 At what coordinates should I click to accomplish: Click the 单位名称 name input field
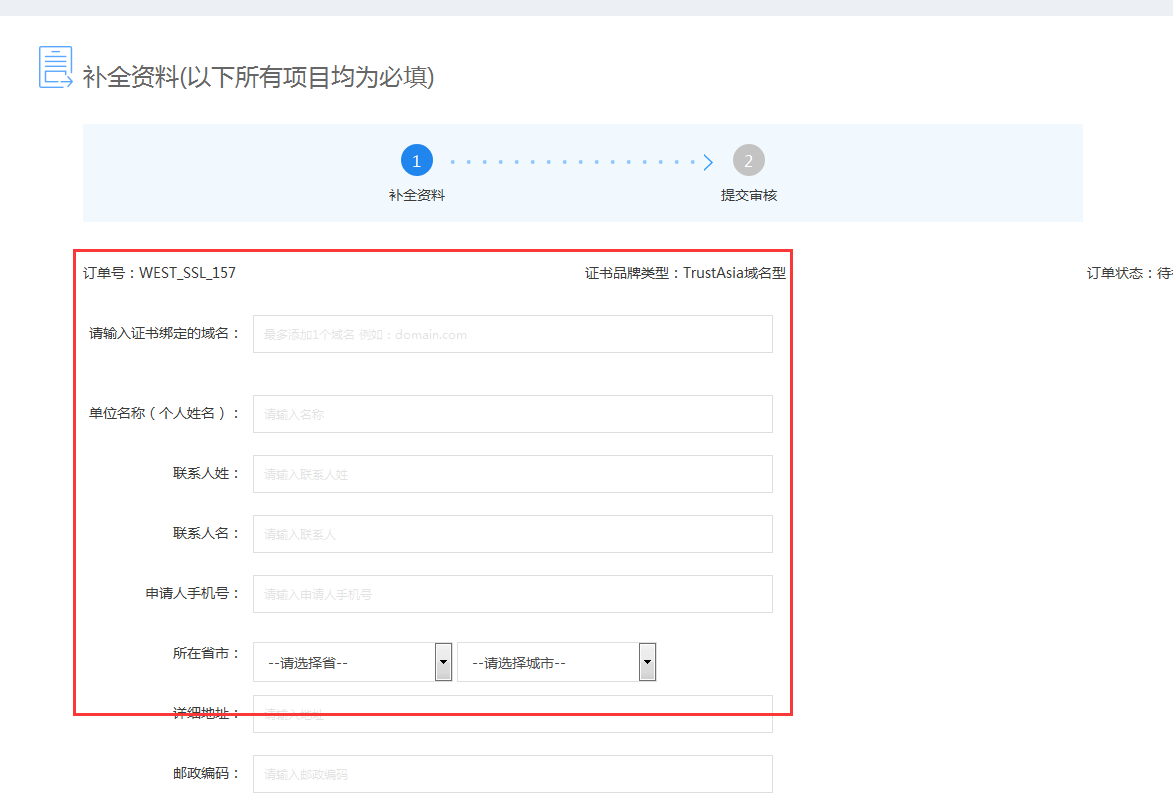[x=512, y=413]
